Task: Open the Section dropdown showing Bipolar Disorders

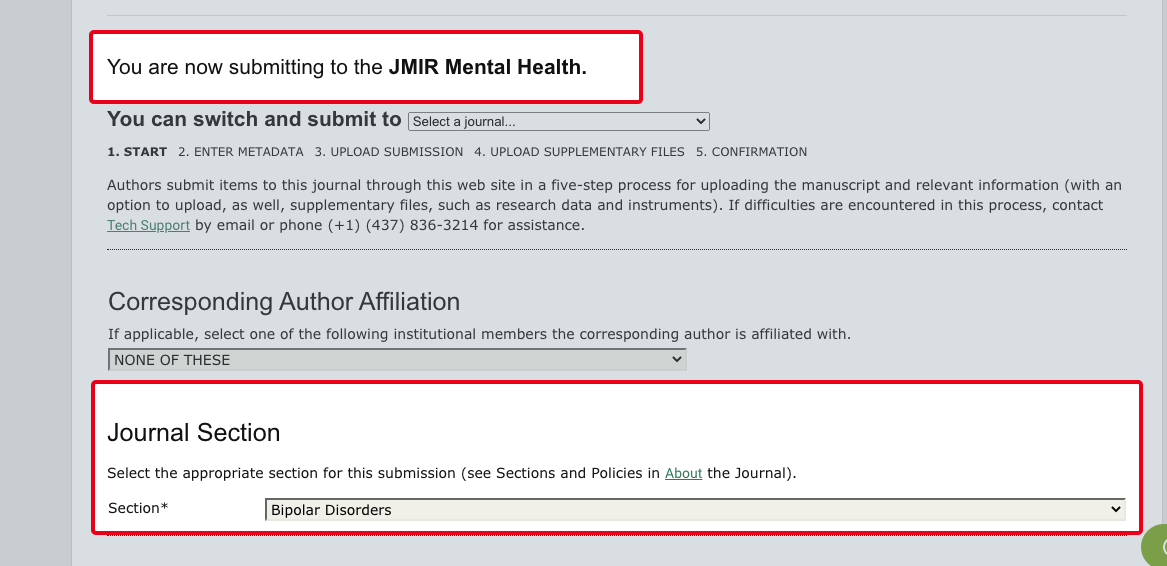Action: click(x=695, y=510)
